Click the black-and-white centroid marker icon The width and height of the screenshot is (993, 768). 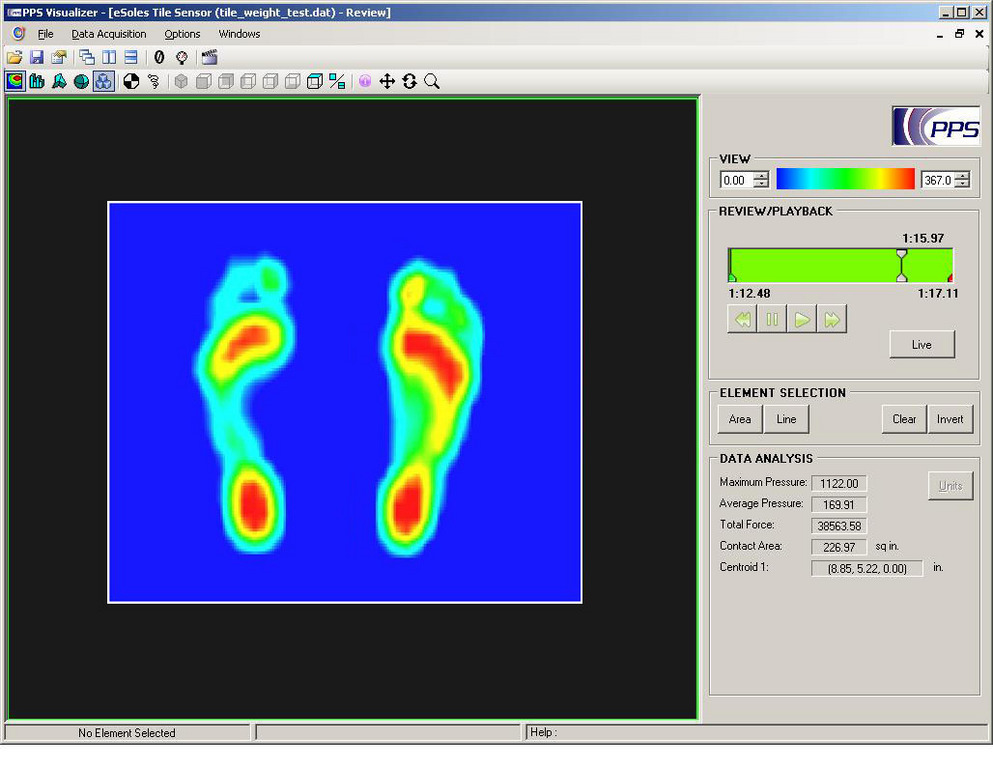131,82
